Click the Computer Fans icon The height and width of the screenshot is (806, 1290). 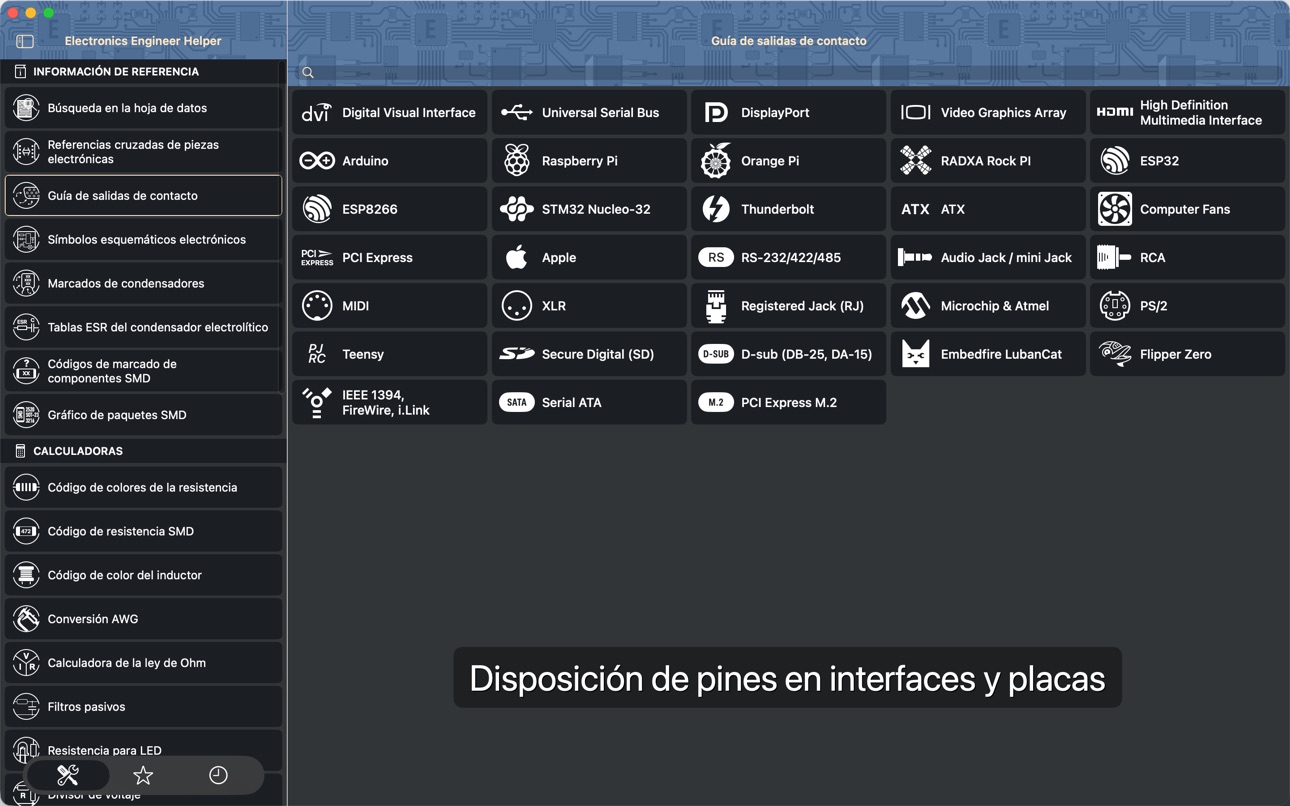coord(1115,209)
